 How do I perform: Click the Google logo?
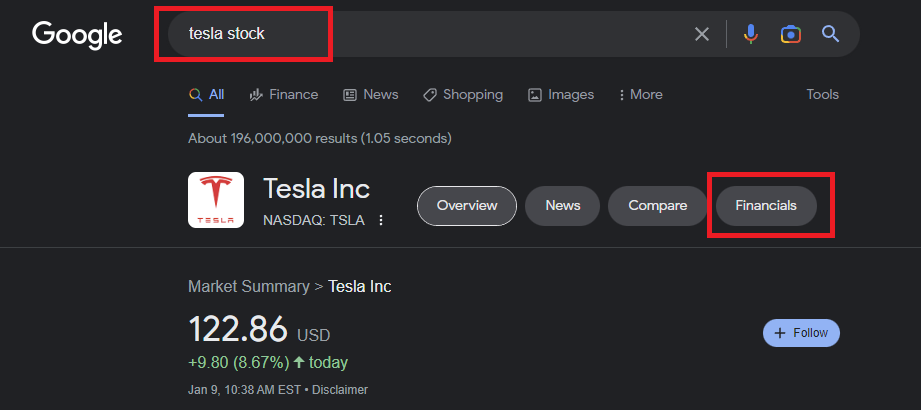point(77,34)
